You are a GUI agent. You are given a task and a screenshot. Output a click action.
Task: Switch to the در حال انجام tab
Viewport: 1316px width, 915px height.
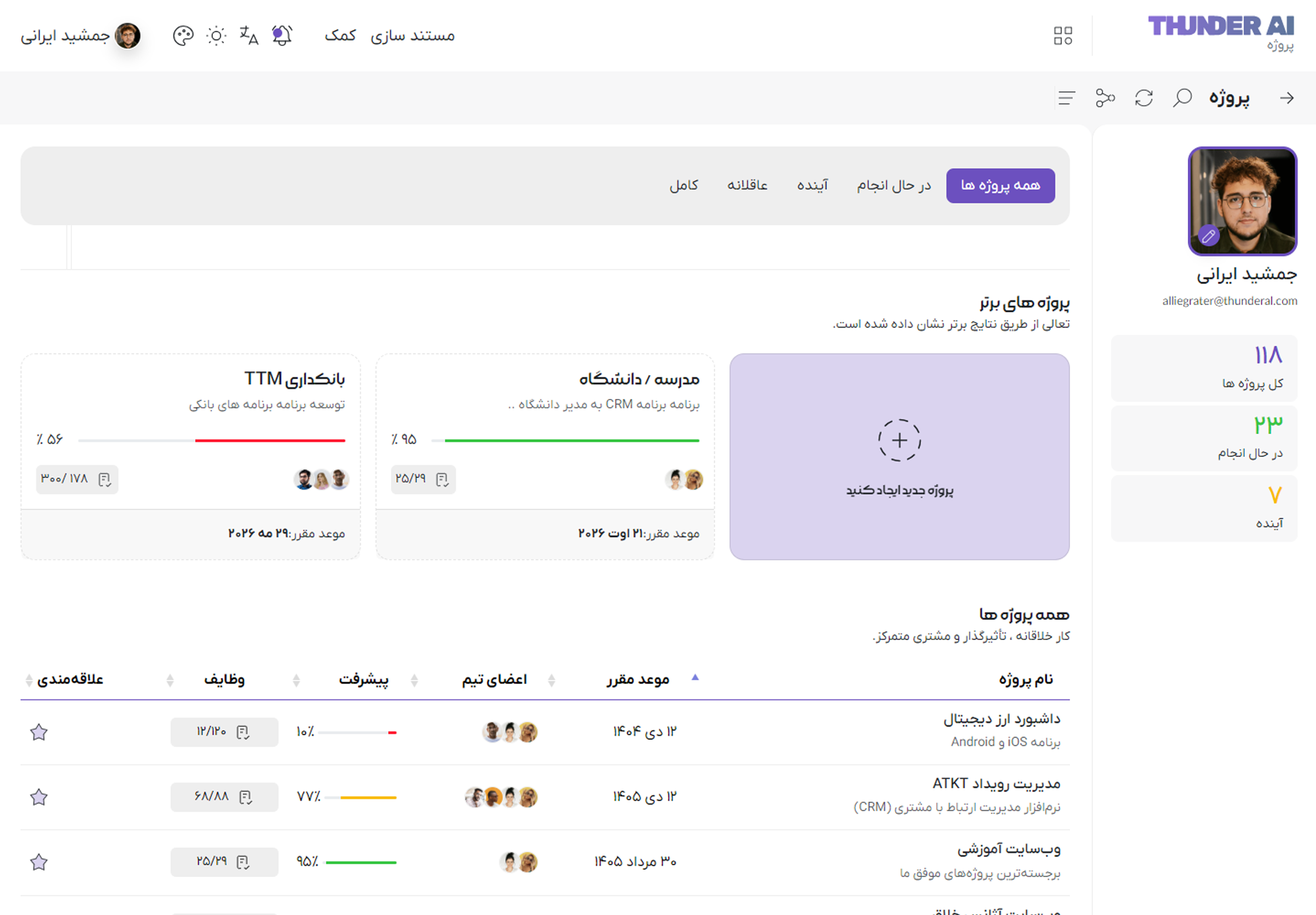894,186
